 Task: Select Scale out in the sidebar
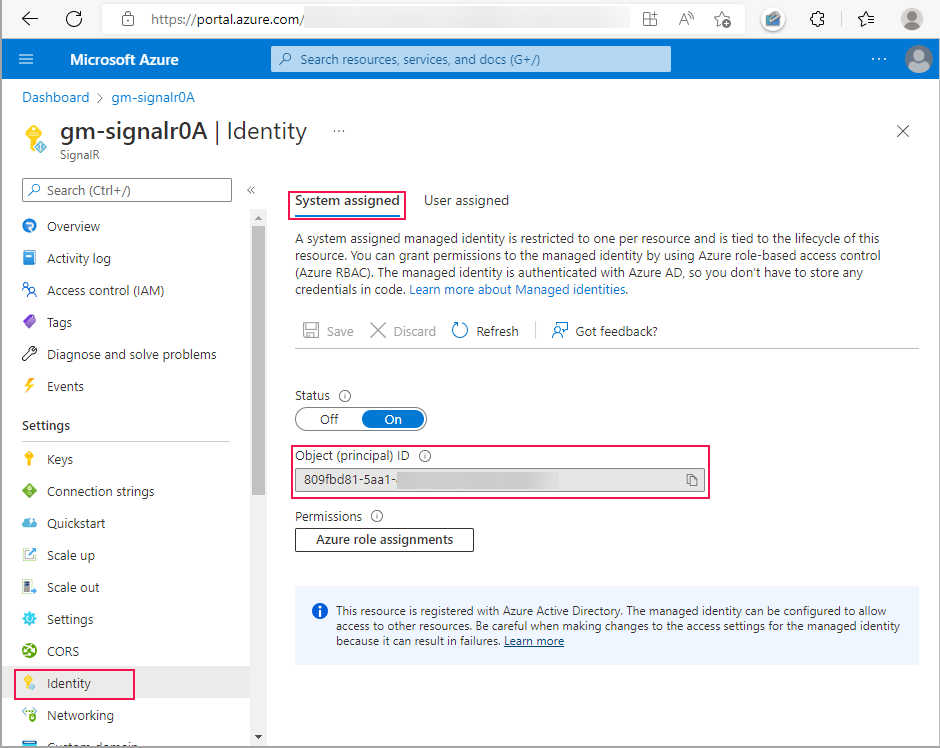click(x=77, y=586)
